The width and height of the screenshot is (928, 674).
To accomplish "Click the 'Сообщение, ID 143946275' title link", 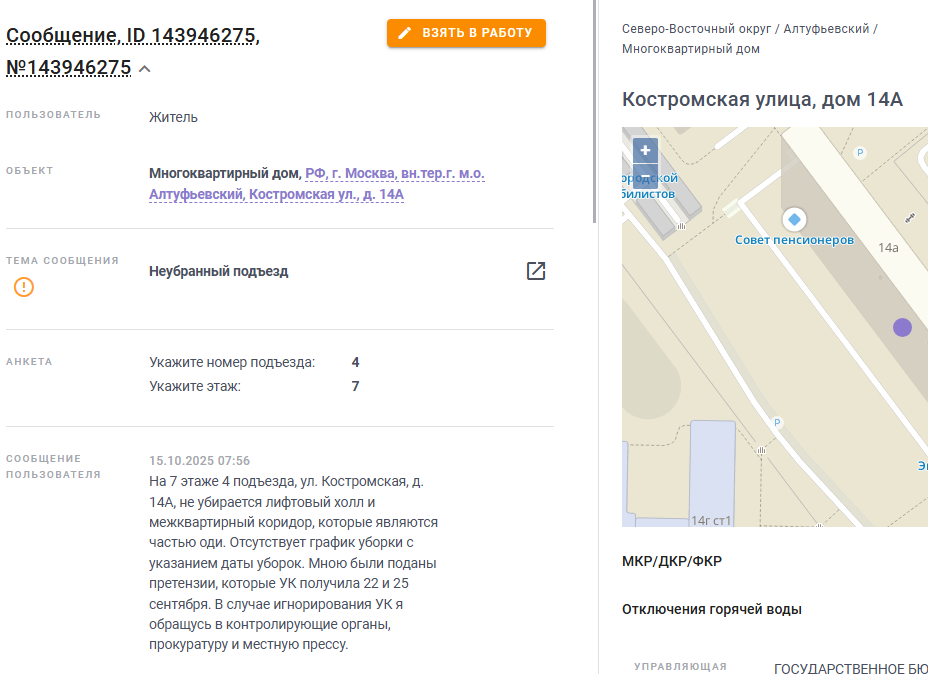I will (132, 37).
